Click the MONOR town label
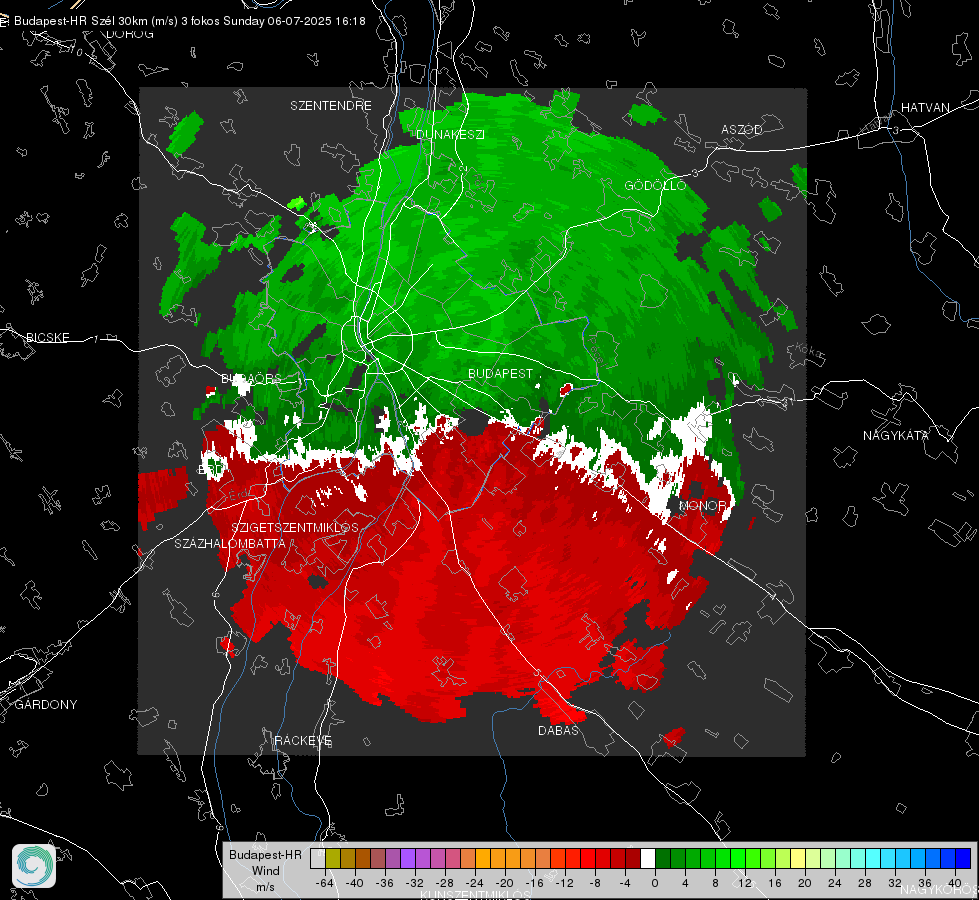Screen dimensions: 979x900 pos(702,505)
